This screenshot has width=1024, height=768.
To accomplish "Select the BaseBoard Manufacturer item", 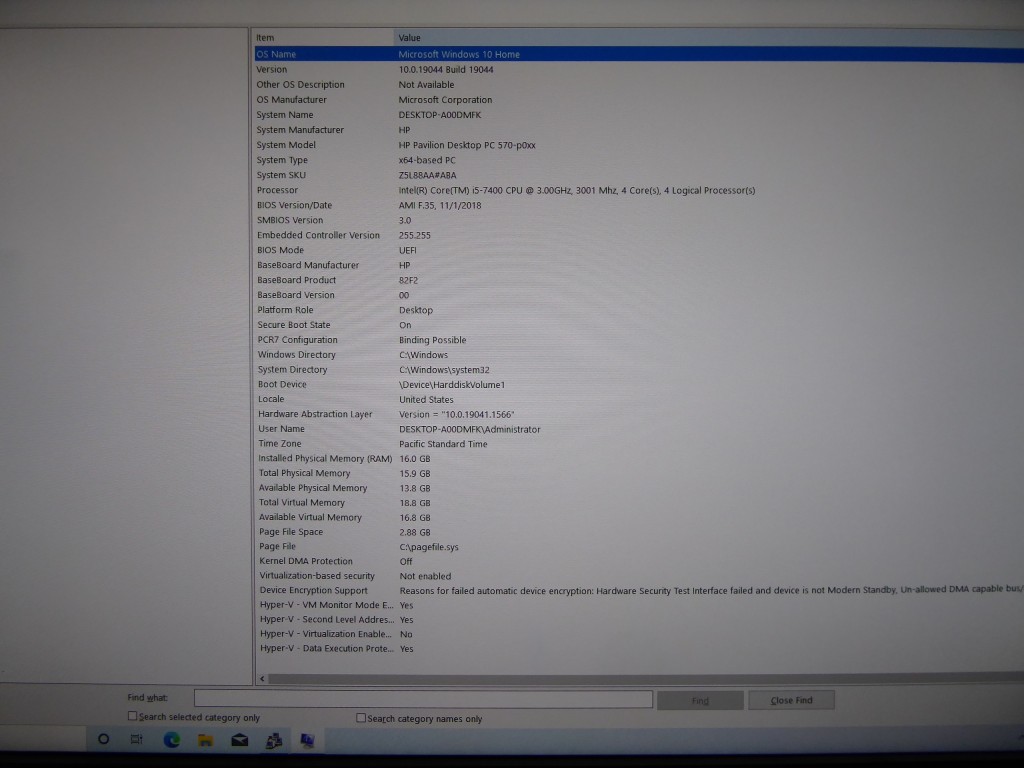I will pos(308,265).
